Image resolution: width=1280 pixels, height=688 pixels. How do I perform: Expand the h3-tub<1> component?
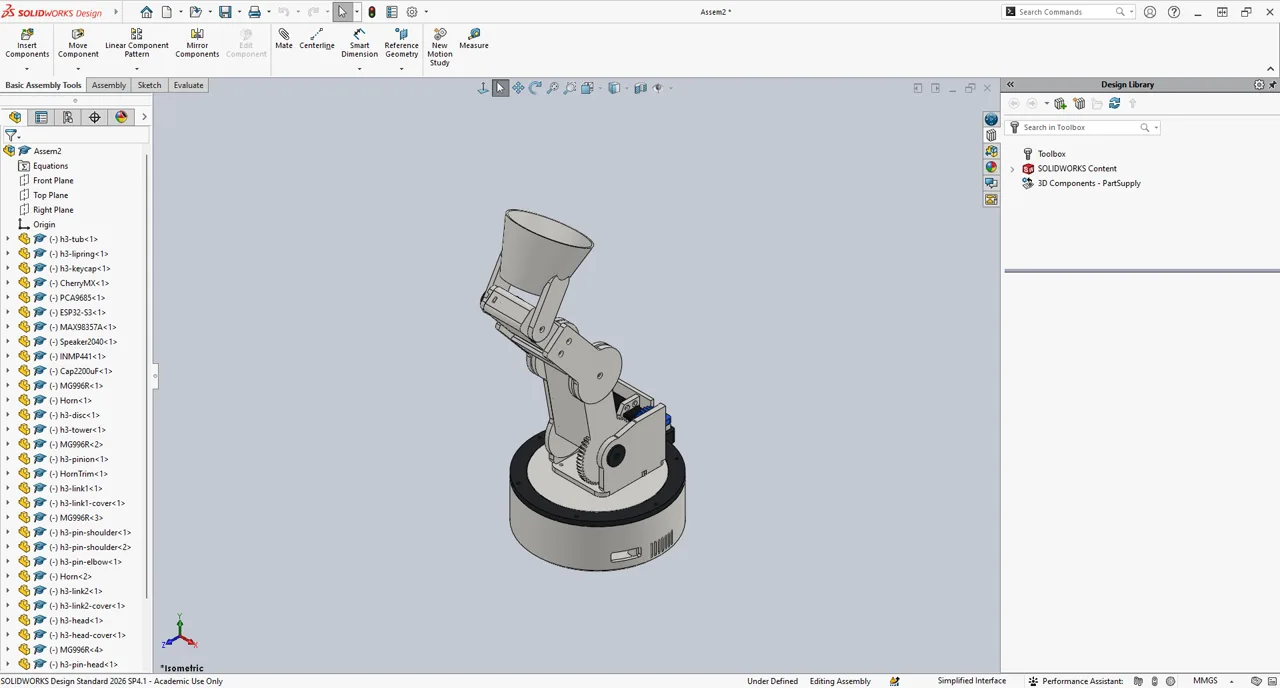(x=8, y=239)
